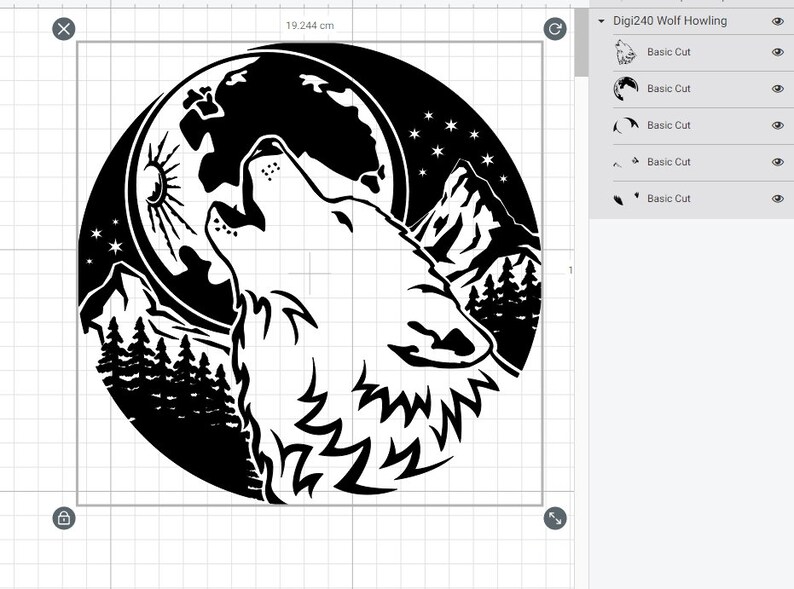Select Basic Cut label of the last layer
The width and height of the screenshot is (794, 589).
[x=668, y=199]
